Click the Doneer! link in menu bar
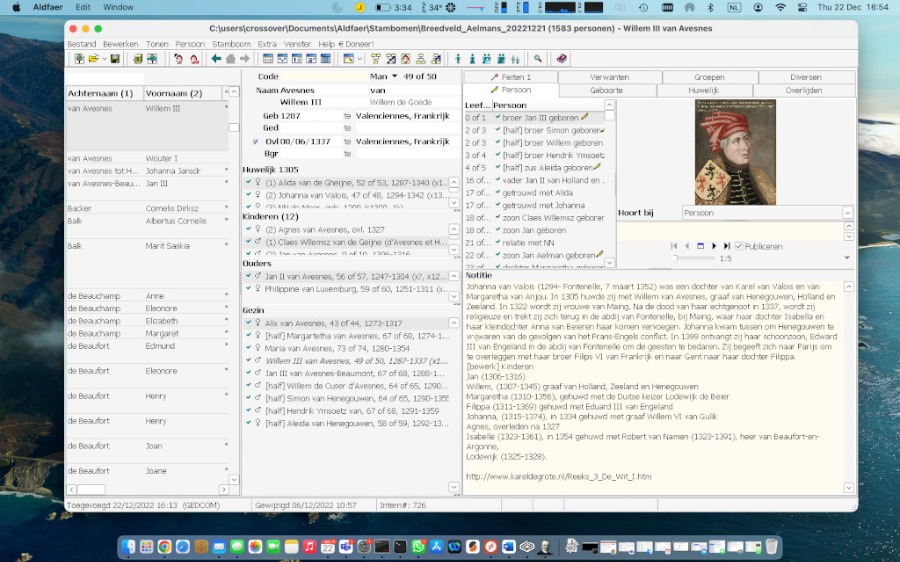Screen dimensions: 900x562 coord(358,44)
